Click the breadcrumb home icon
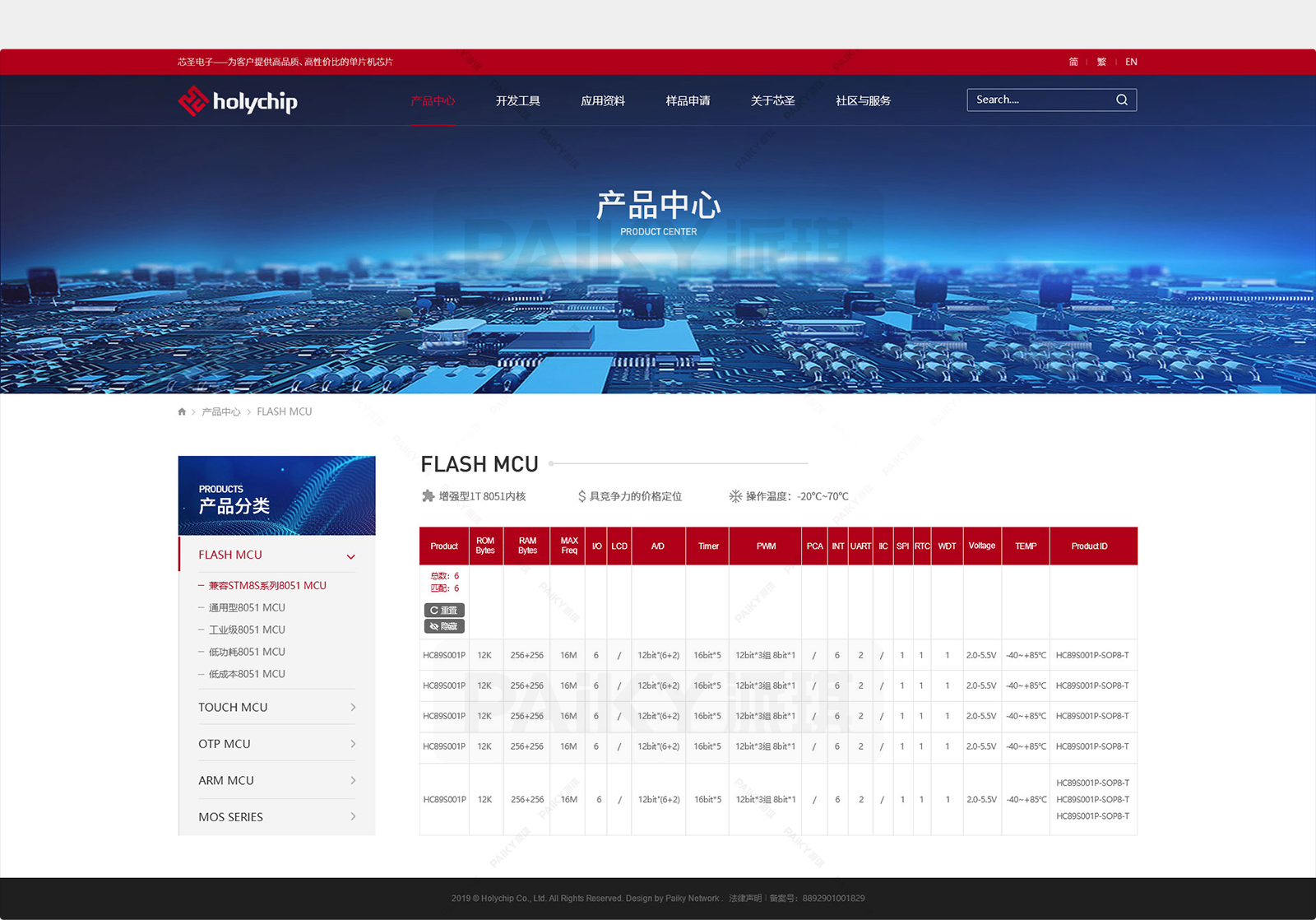Screen dimensions: 1316x920 point(182,411)
